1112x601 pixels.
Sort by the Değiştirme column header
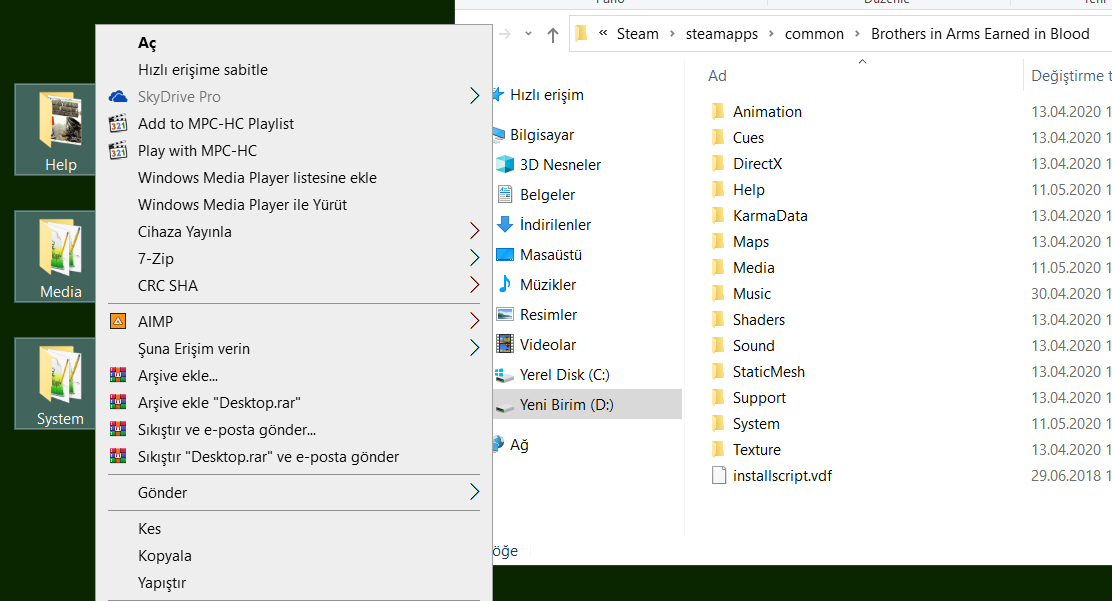point(1070,76)
